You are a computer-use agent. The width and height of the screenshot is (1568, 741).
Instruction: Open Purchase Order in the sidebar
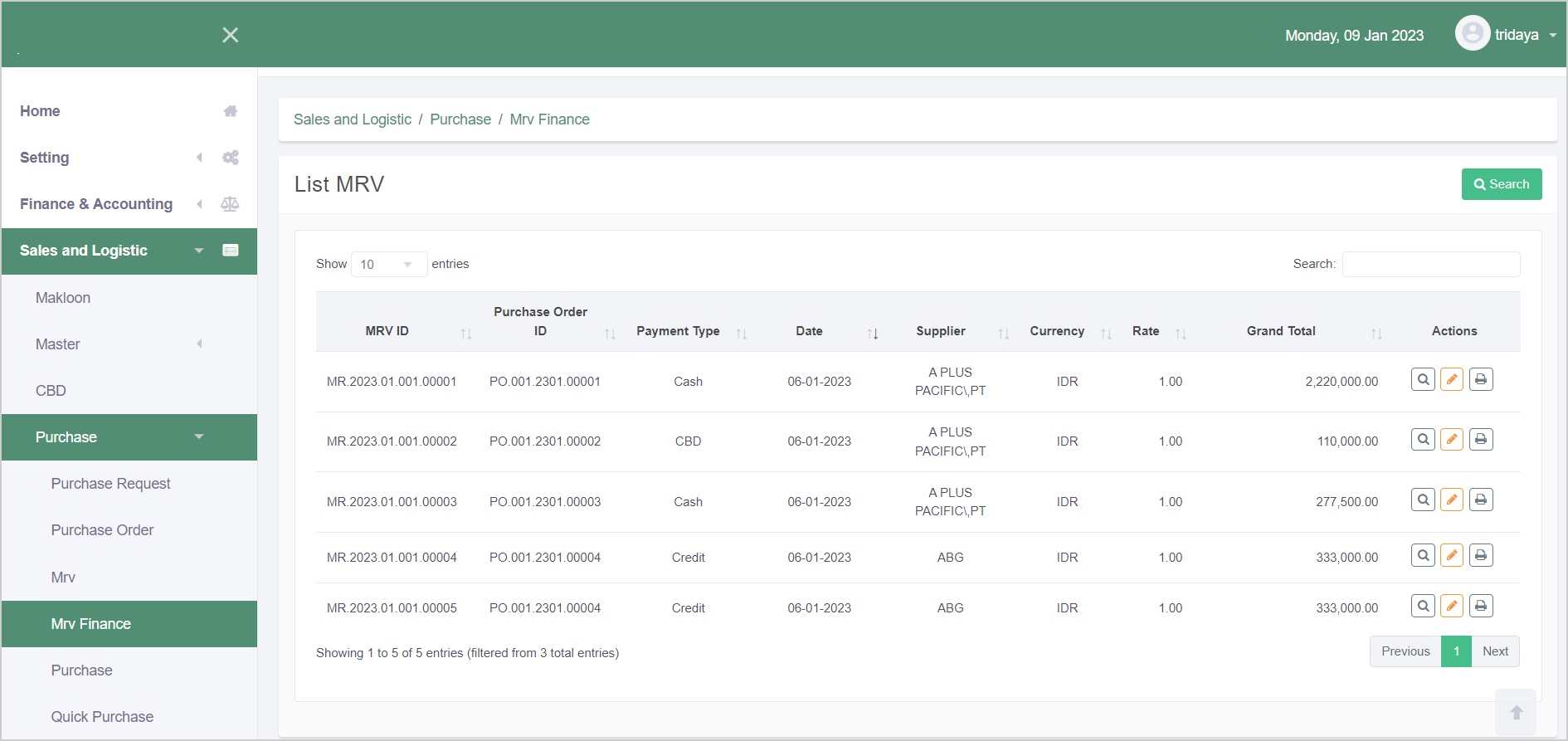(x=102, y=530)
